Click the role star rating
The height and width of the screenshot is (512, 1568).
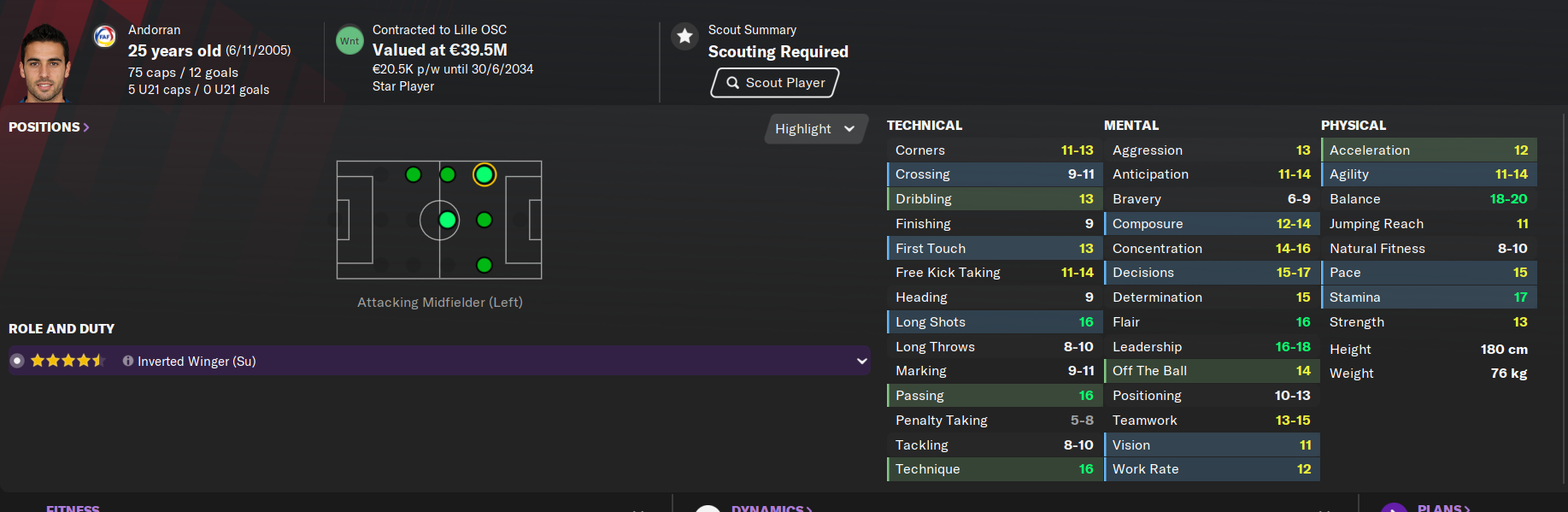(x=68, y=361)
